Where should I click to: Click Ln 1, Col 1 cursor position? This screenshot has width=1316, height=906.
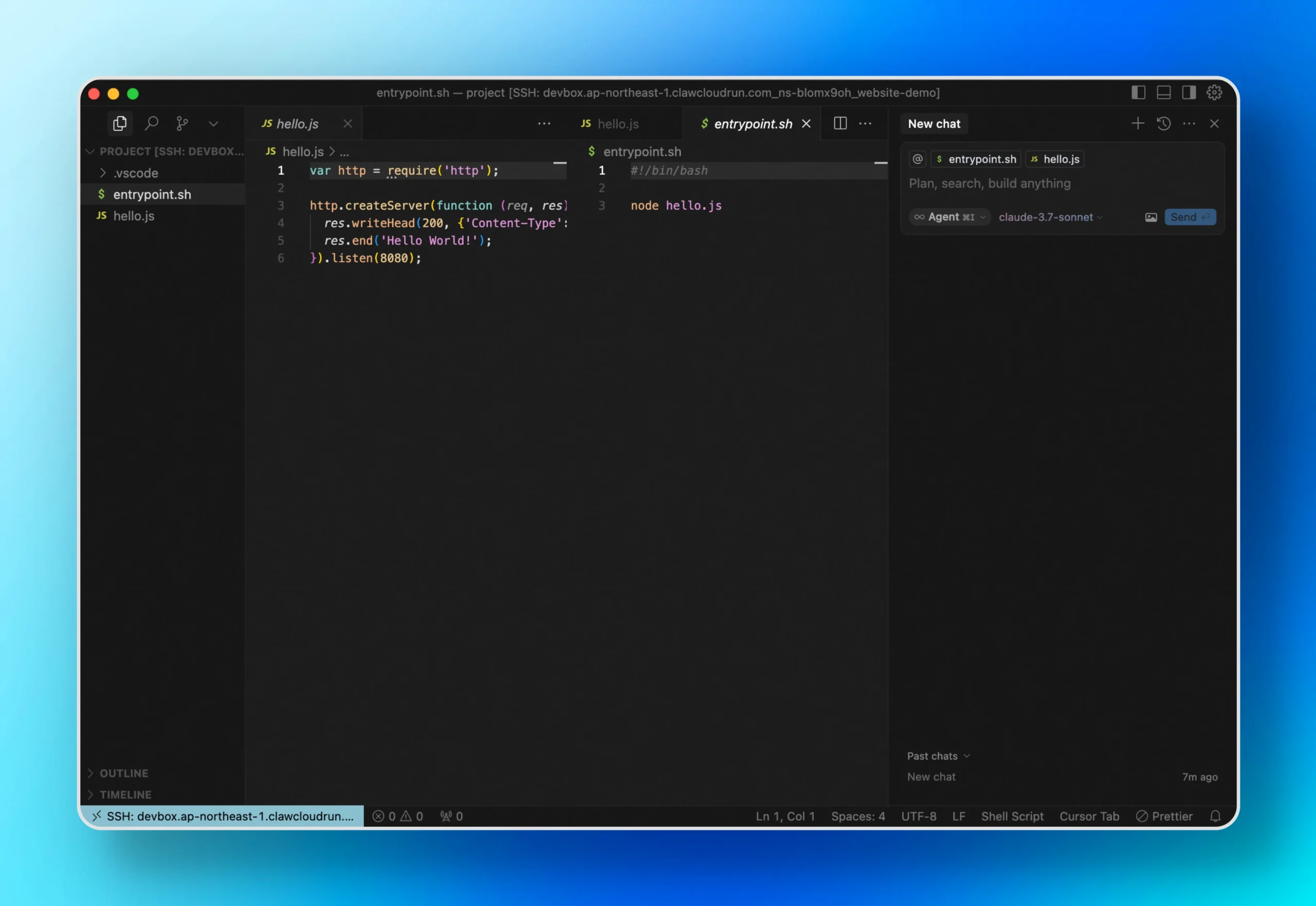click(785, 816)
